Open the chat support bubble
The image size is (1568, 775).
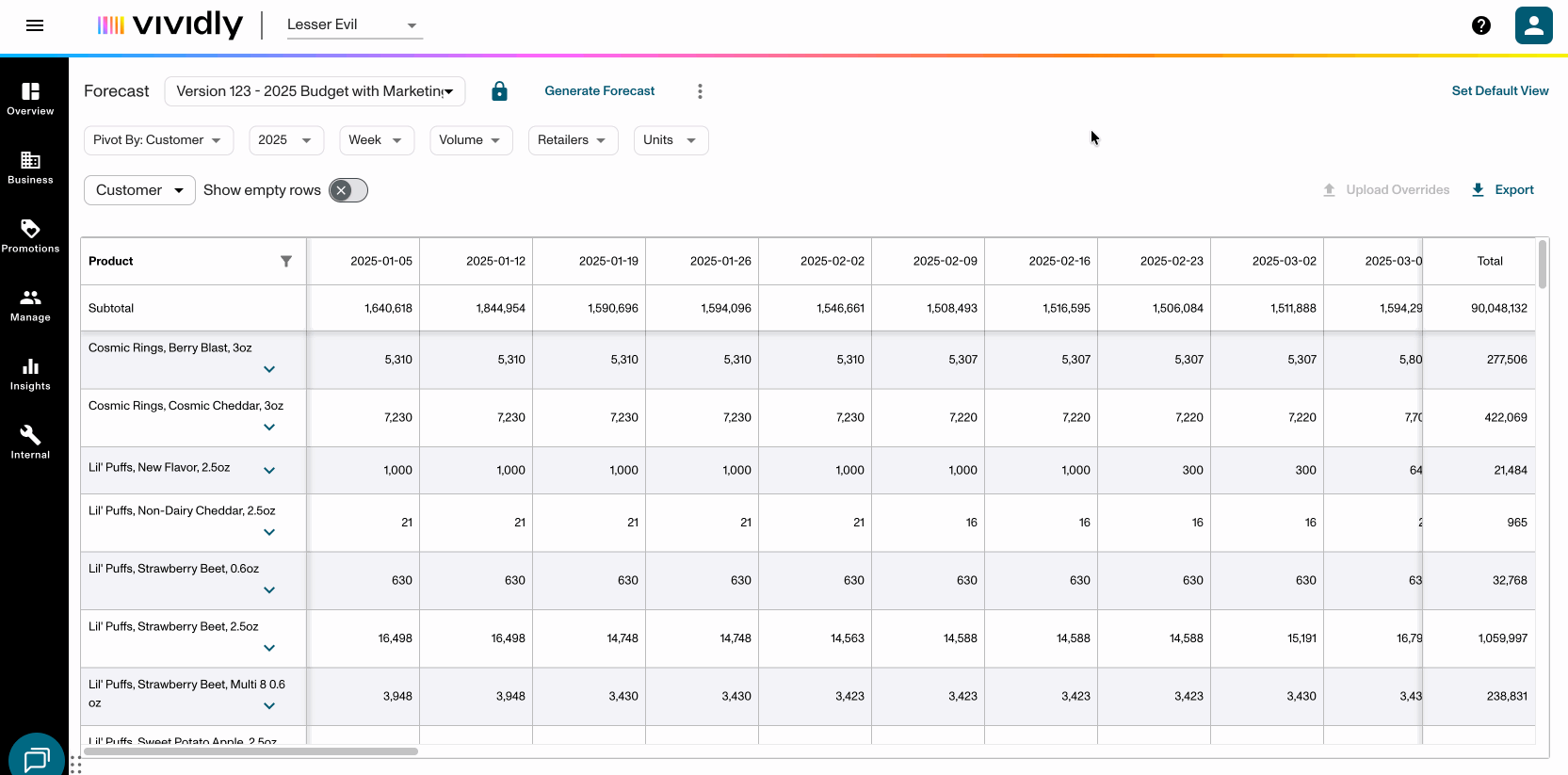point(36,758)
